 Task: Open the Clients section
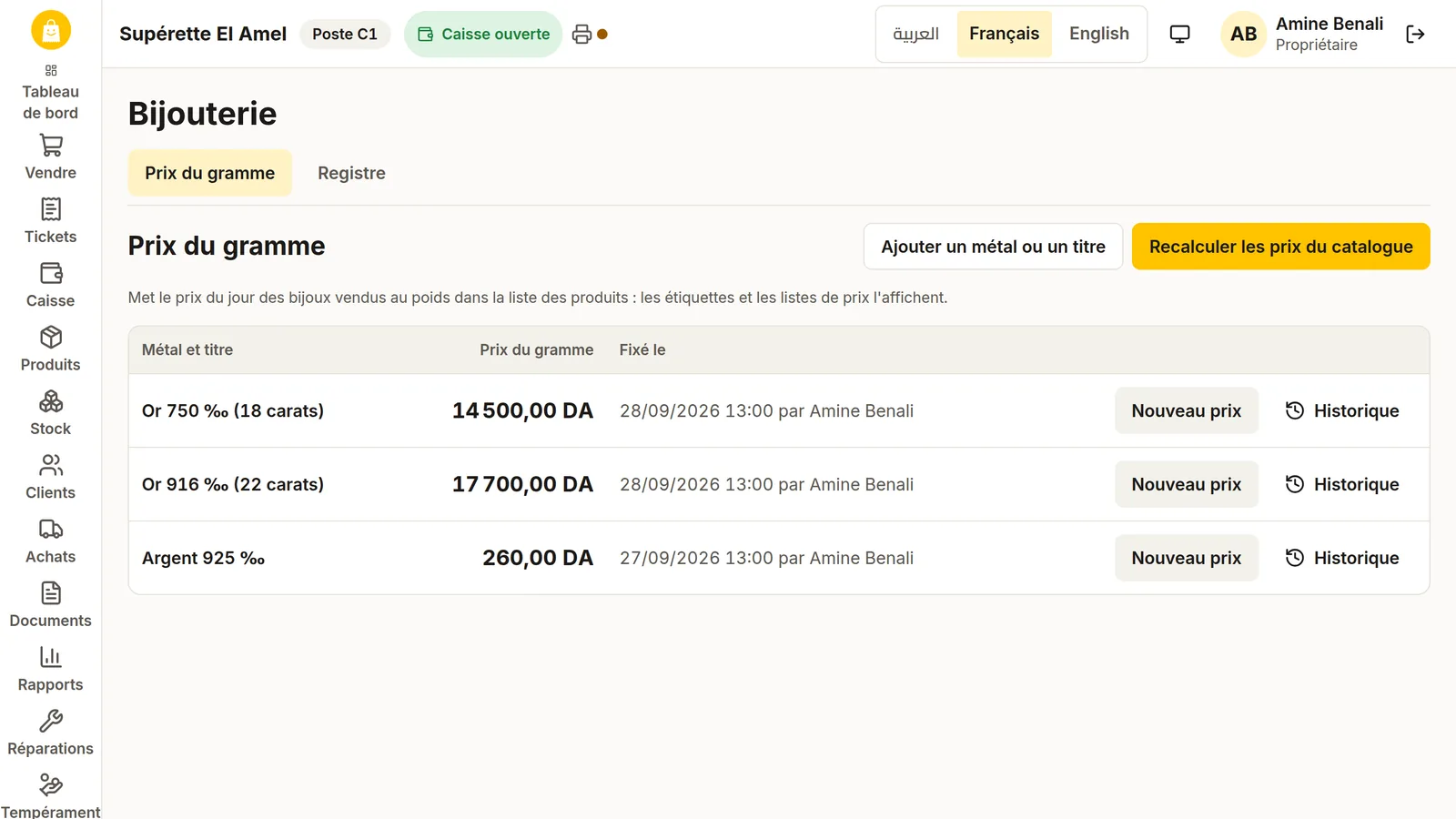(51, 477)
